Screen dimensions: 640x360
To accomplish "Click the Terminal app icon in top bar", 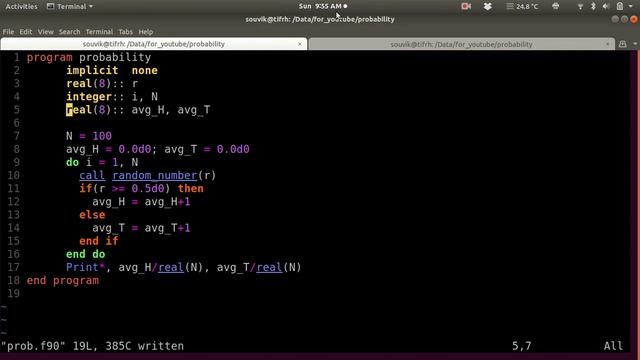I will [x=50, y=6].
